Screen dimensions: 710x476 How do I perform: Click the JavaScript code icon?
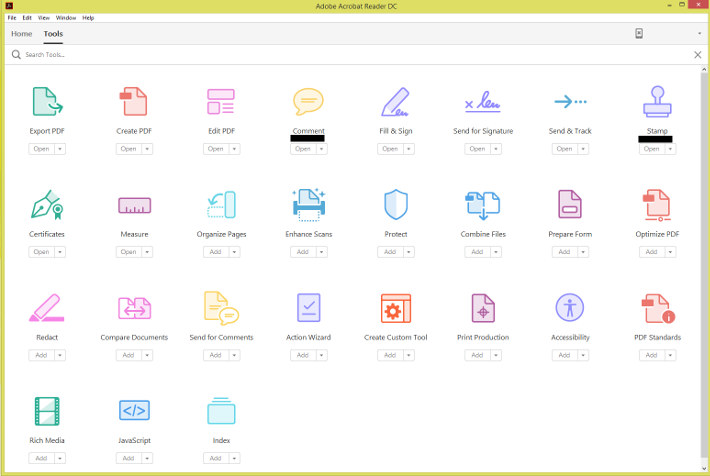click(x=134, y=411)
